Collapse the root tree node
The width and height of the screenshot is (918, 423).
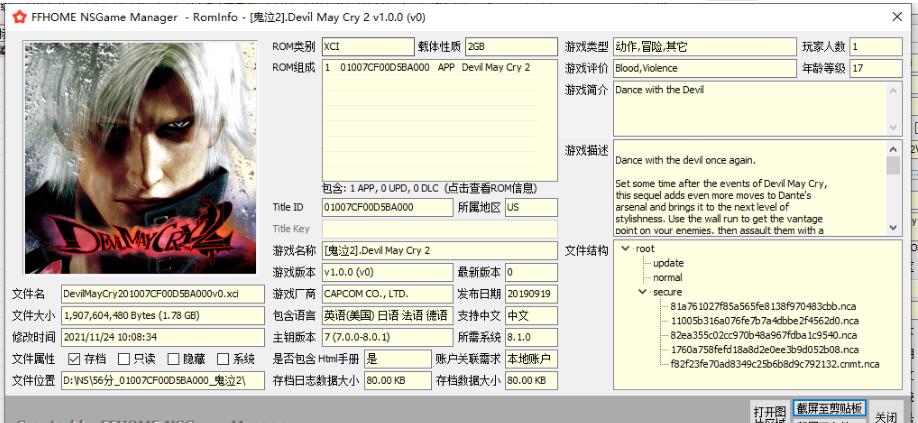[627, 249]
